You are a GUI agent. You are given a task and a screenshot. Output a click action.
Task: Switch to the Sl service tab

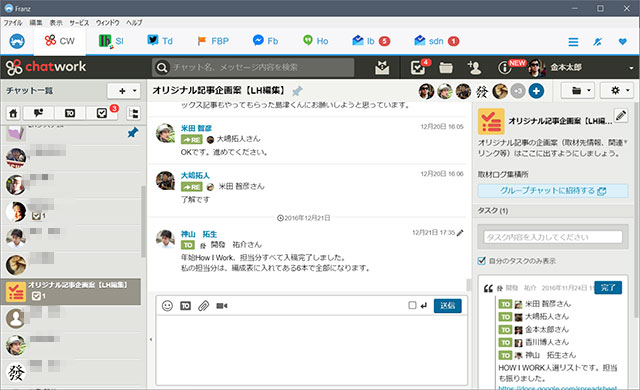111,41
